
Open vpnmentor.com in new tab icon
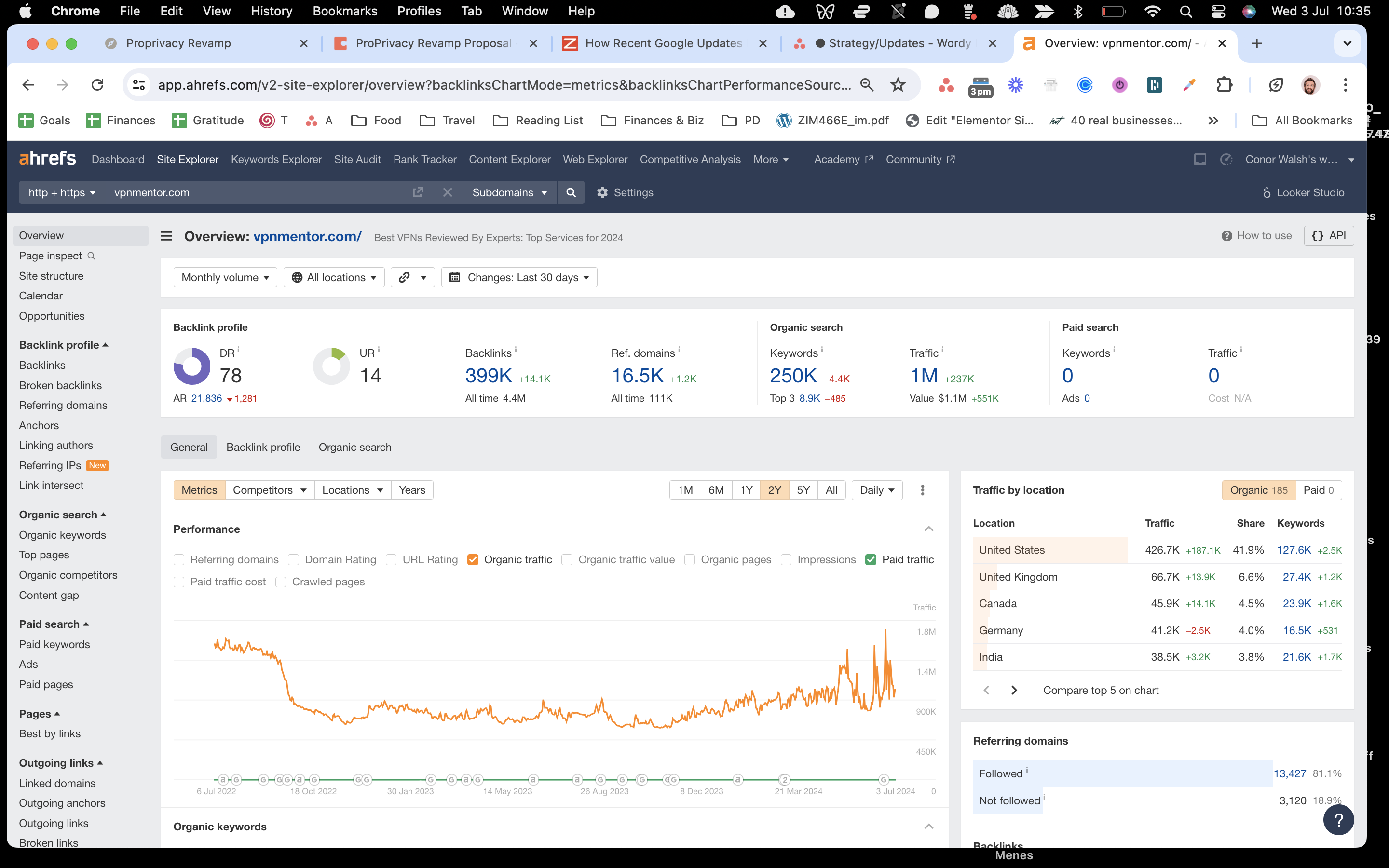(418, 192)
